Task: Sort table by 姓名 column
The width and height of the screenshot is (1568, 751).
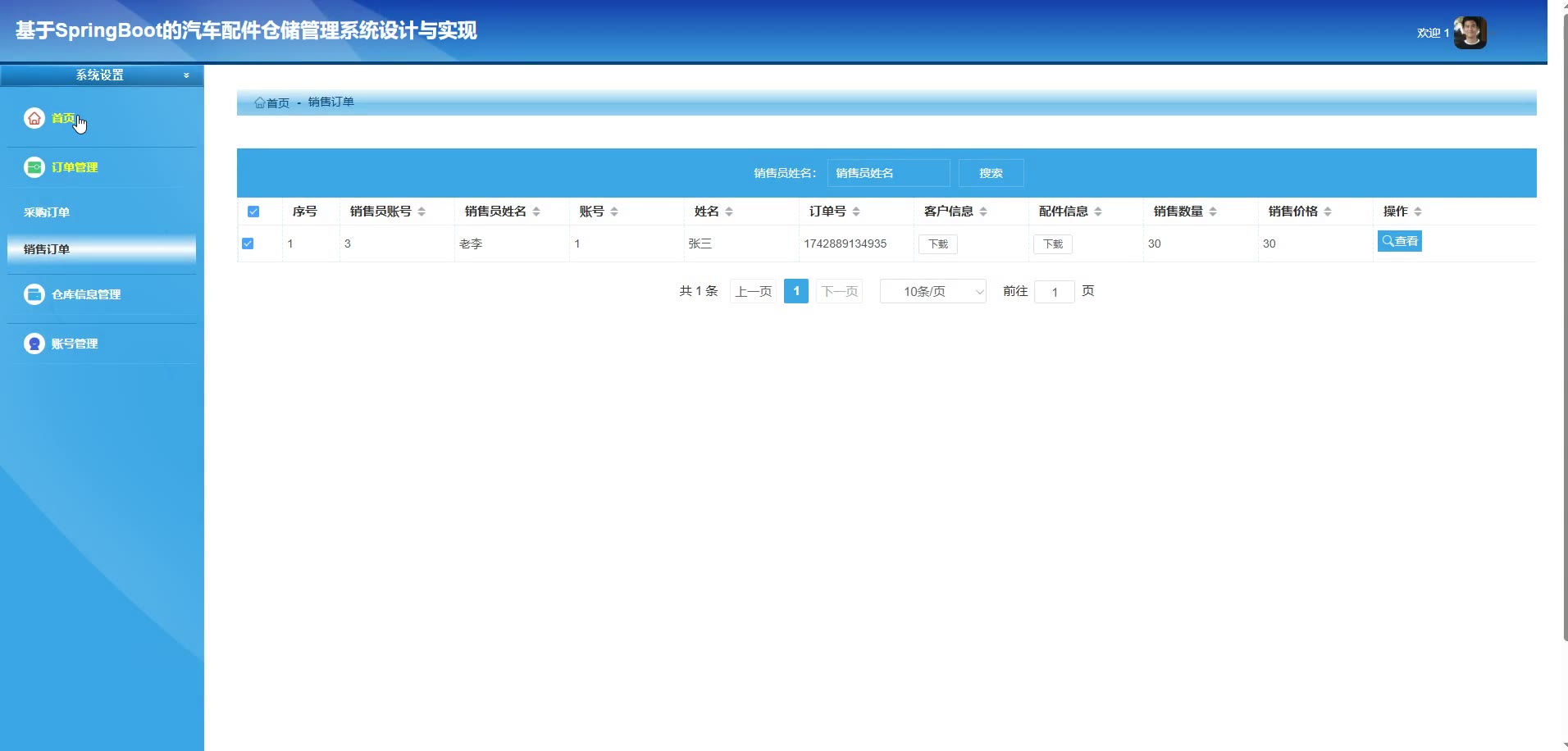Action: [729, 212]
